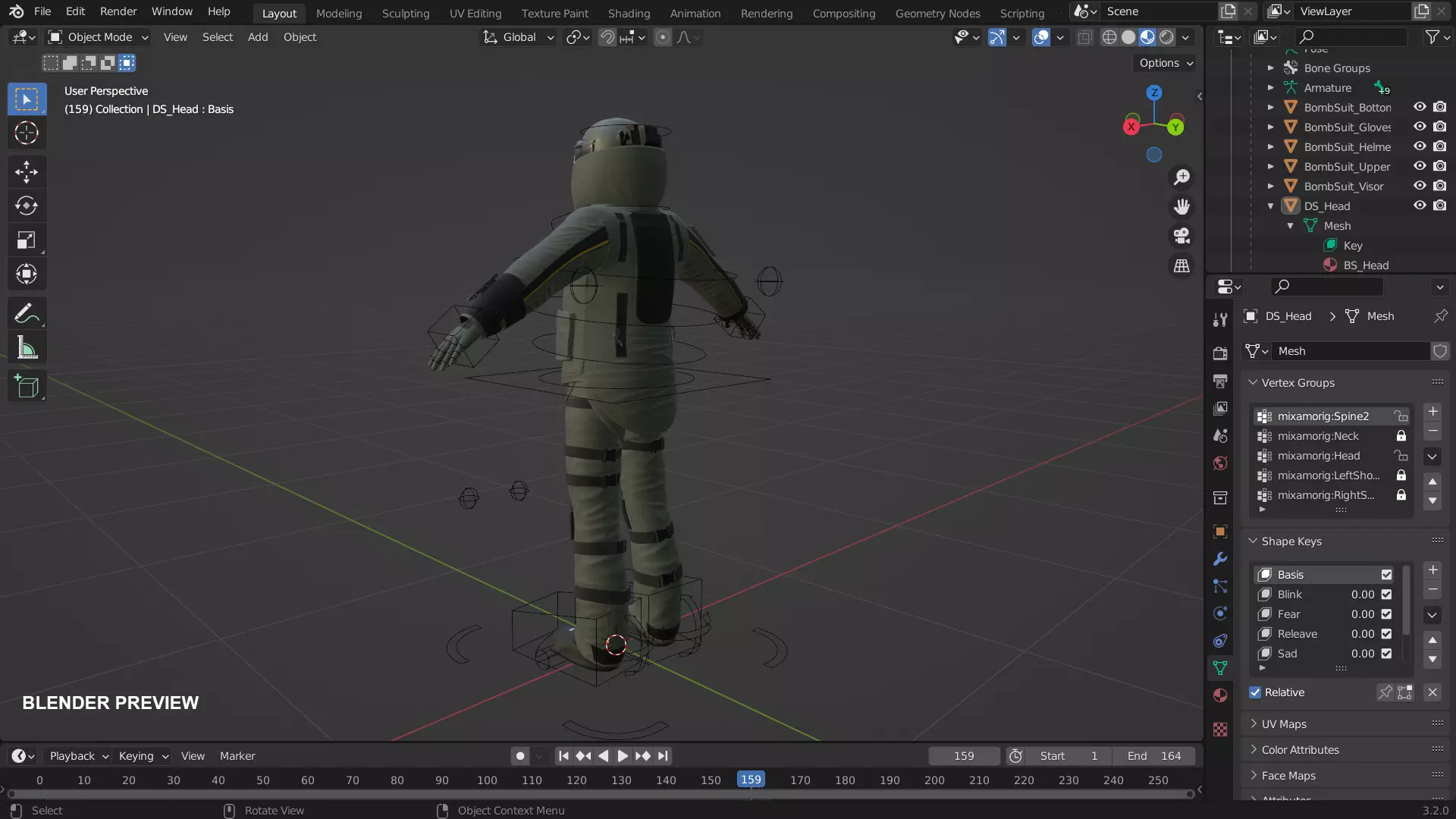Click the current frame 159 field

pyautogui.click(x=964, y=756)
